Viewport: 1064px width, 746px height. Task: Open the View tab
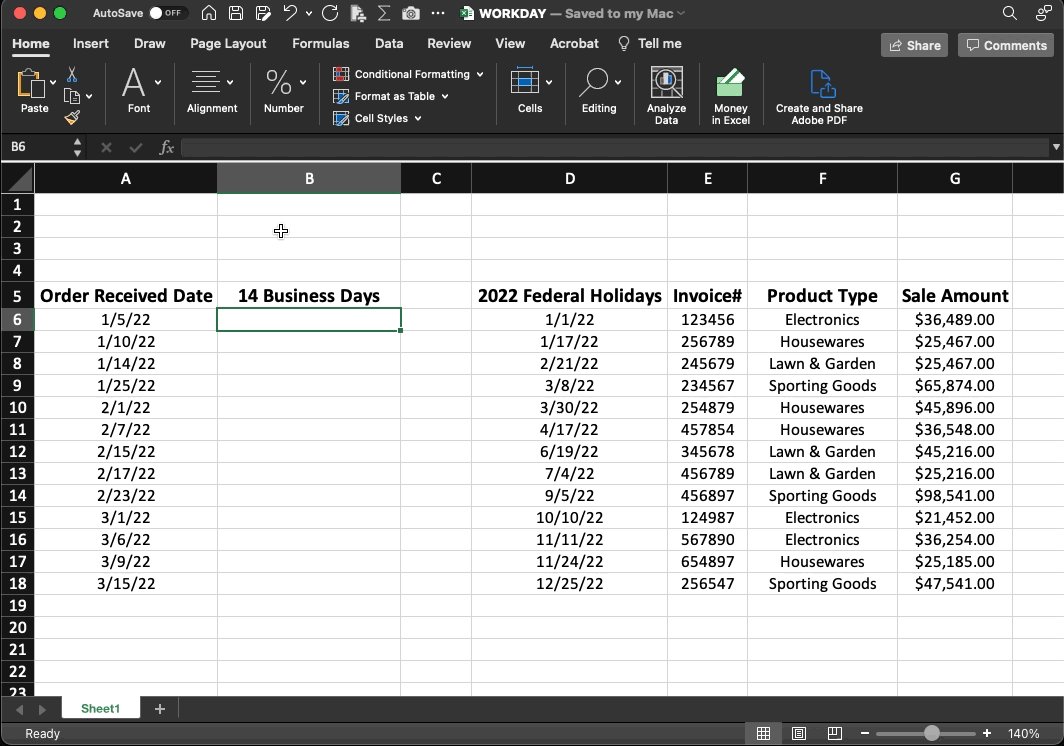(x=510, y=43)
